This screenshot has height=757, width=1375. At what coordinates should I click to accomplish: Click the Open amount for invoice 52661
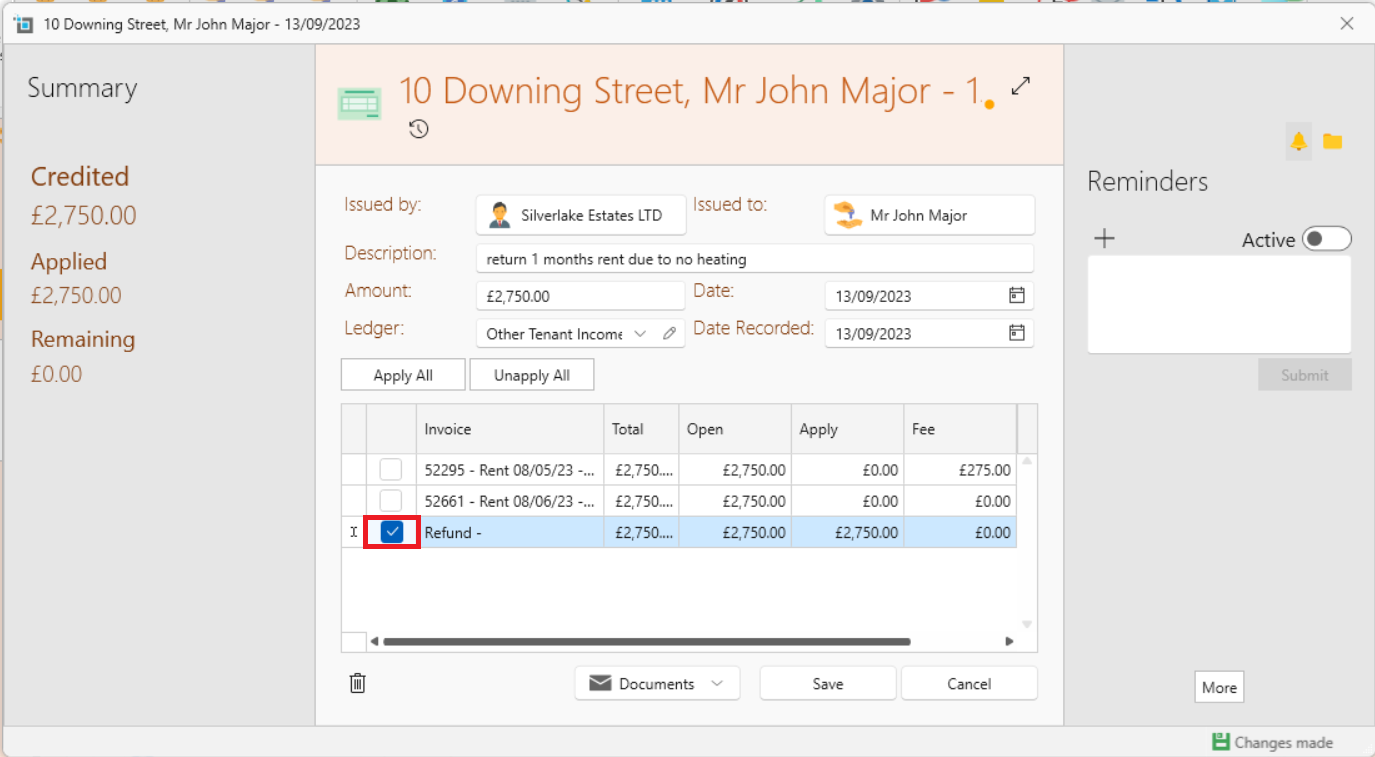[735, 501]
